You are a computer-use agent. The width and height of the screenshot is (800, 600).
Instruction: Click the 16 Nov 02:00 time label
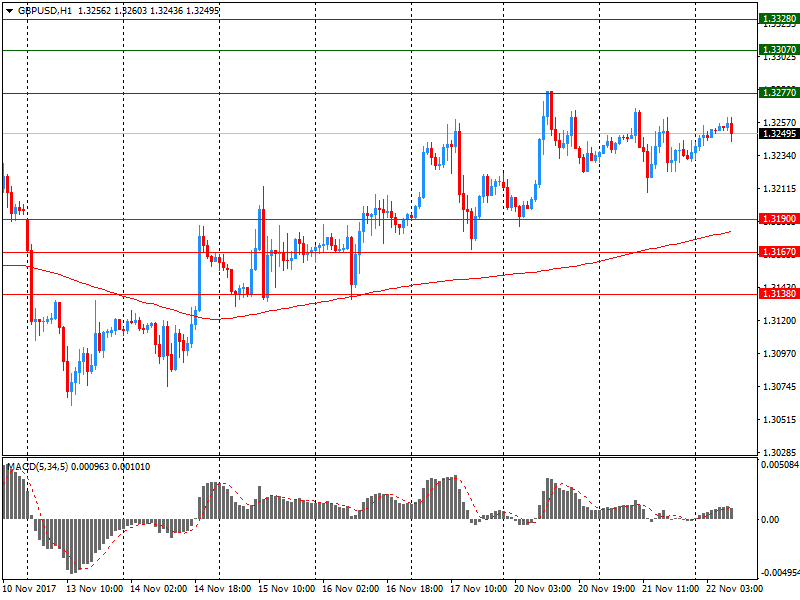[x=351, y=589]
